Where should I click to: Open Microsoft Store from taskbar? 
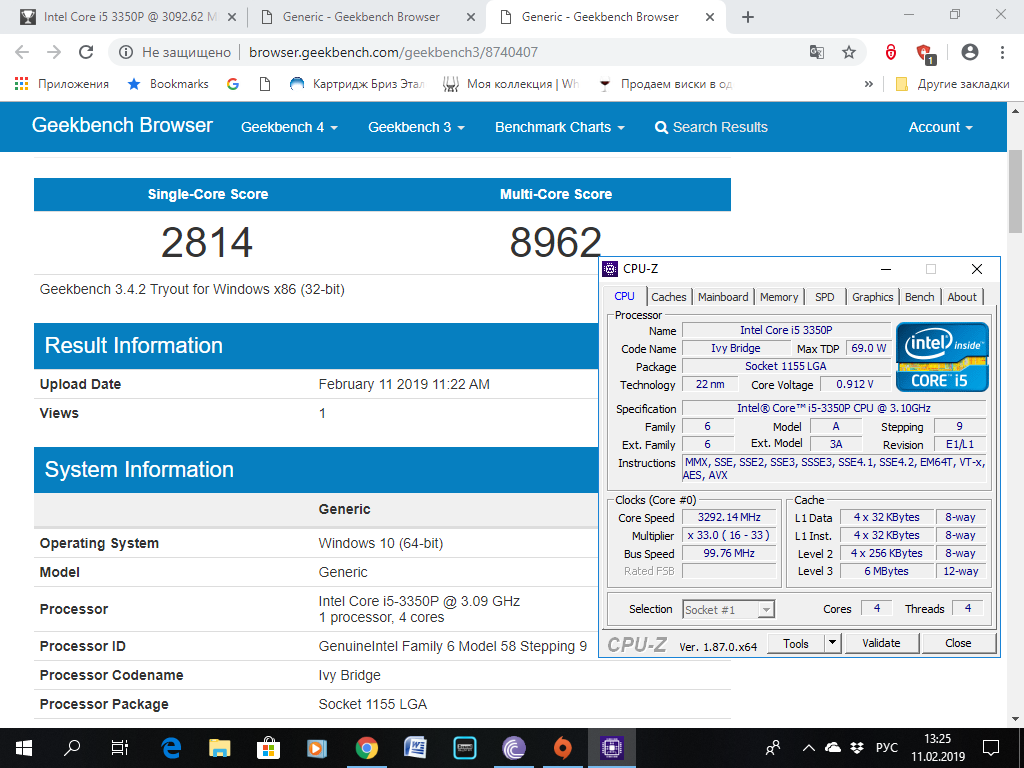(x=268, y=748)
